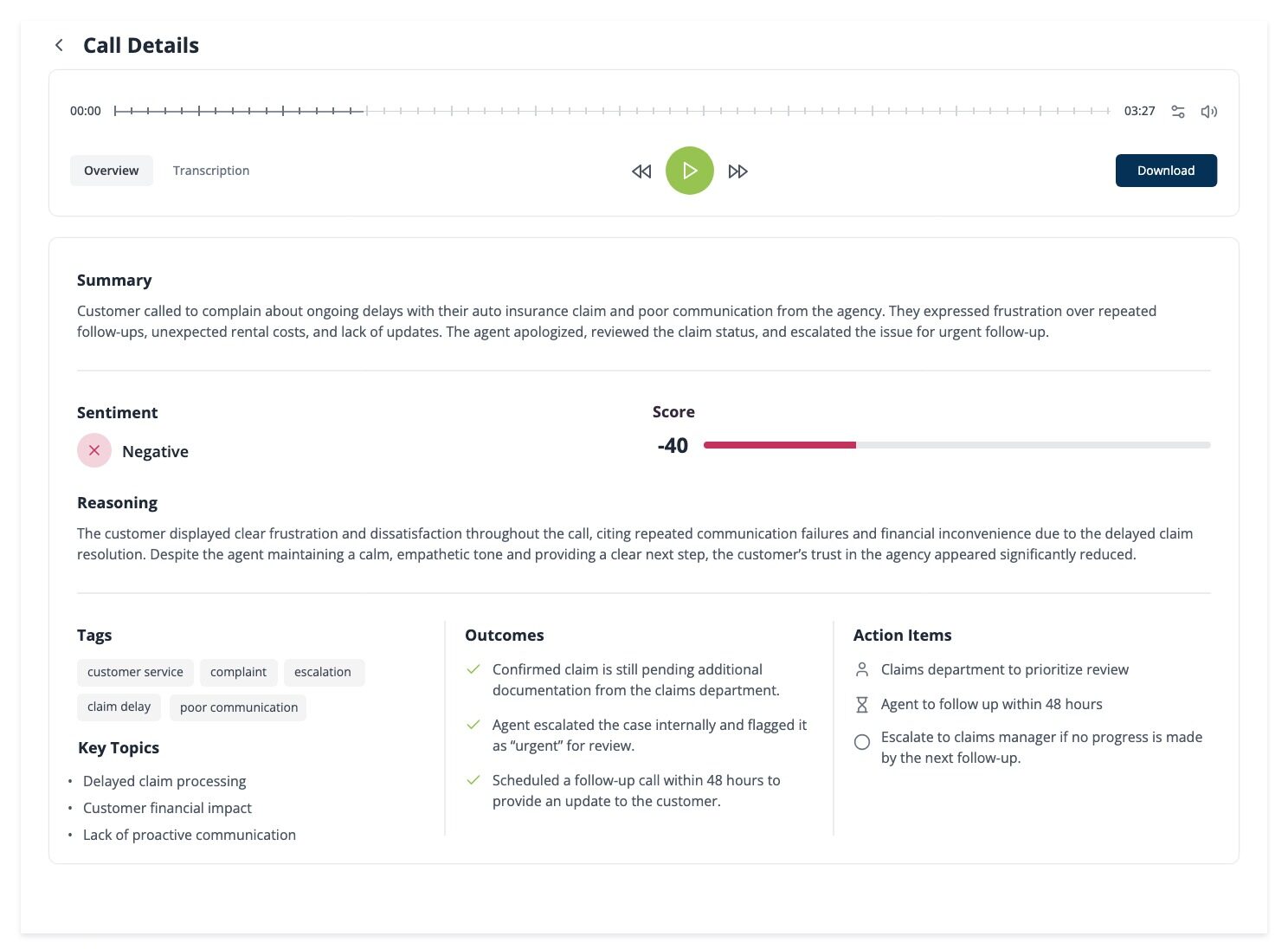This screenshot has height=949, width=1288.
Task: Click the hourglass icon for agent follow-up
Action: tap(862, 705)
